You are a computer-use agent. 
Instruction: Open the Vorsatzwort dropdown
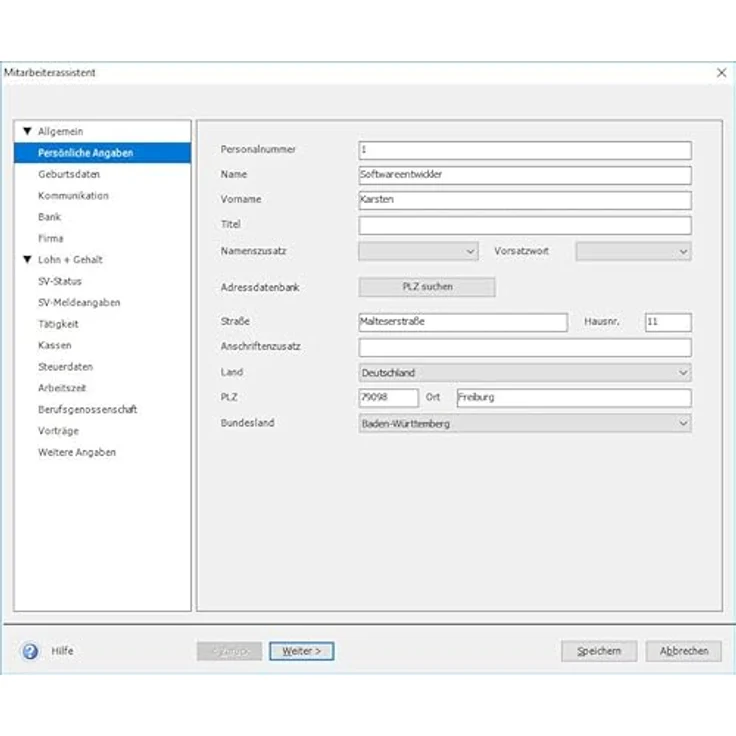tap(633, 252)
